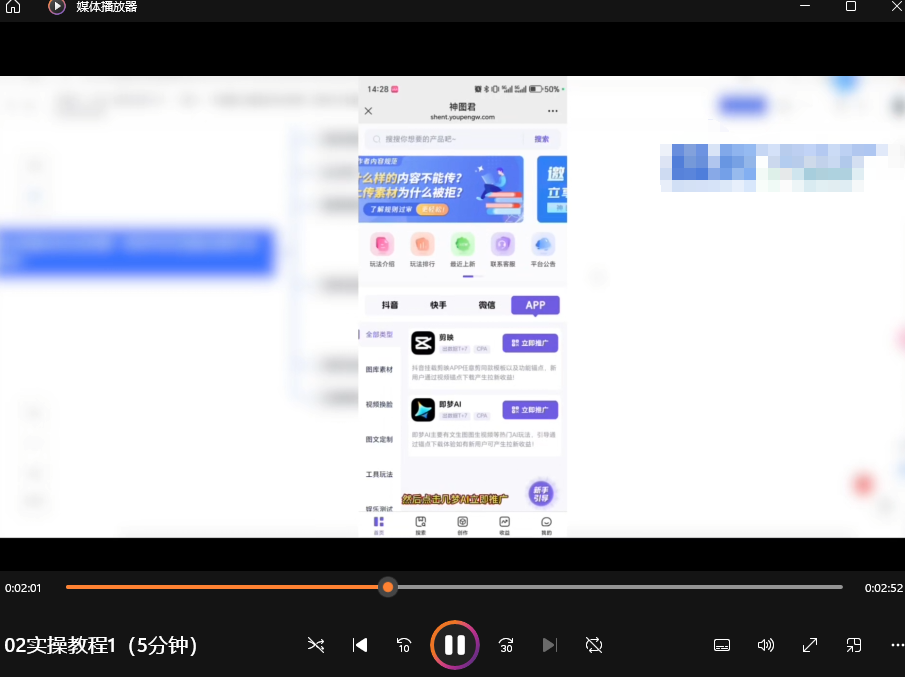Select 工具玩法 category in sidebar

[x=379, y=474]
